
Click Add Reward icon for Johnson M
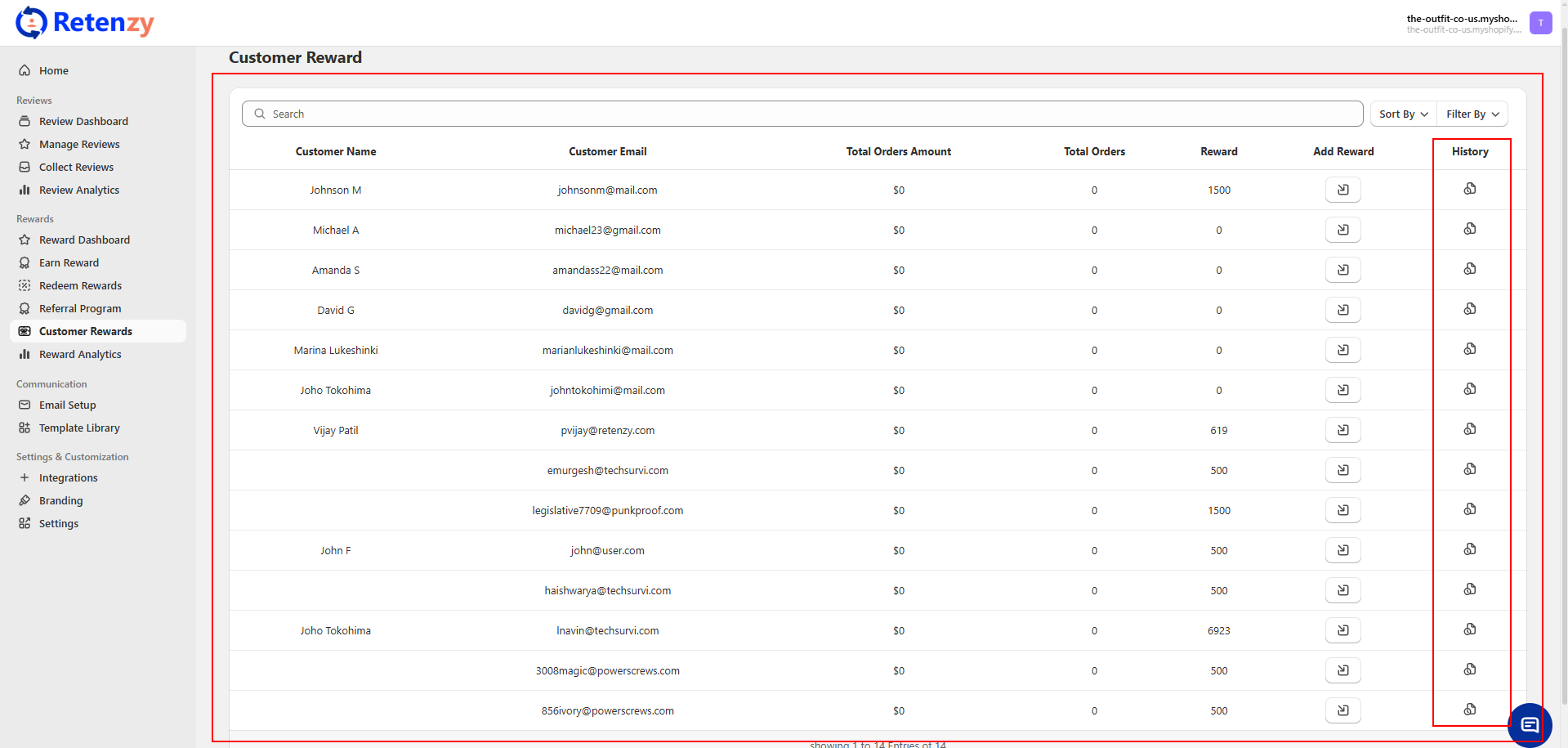[x=1342, y=190]
